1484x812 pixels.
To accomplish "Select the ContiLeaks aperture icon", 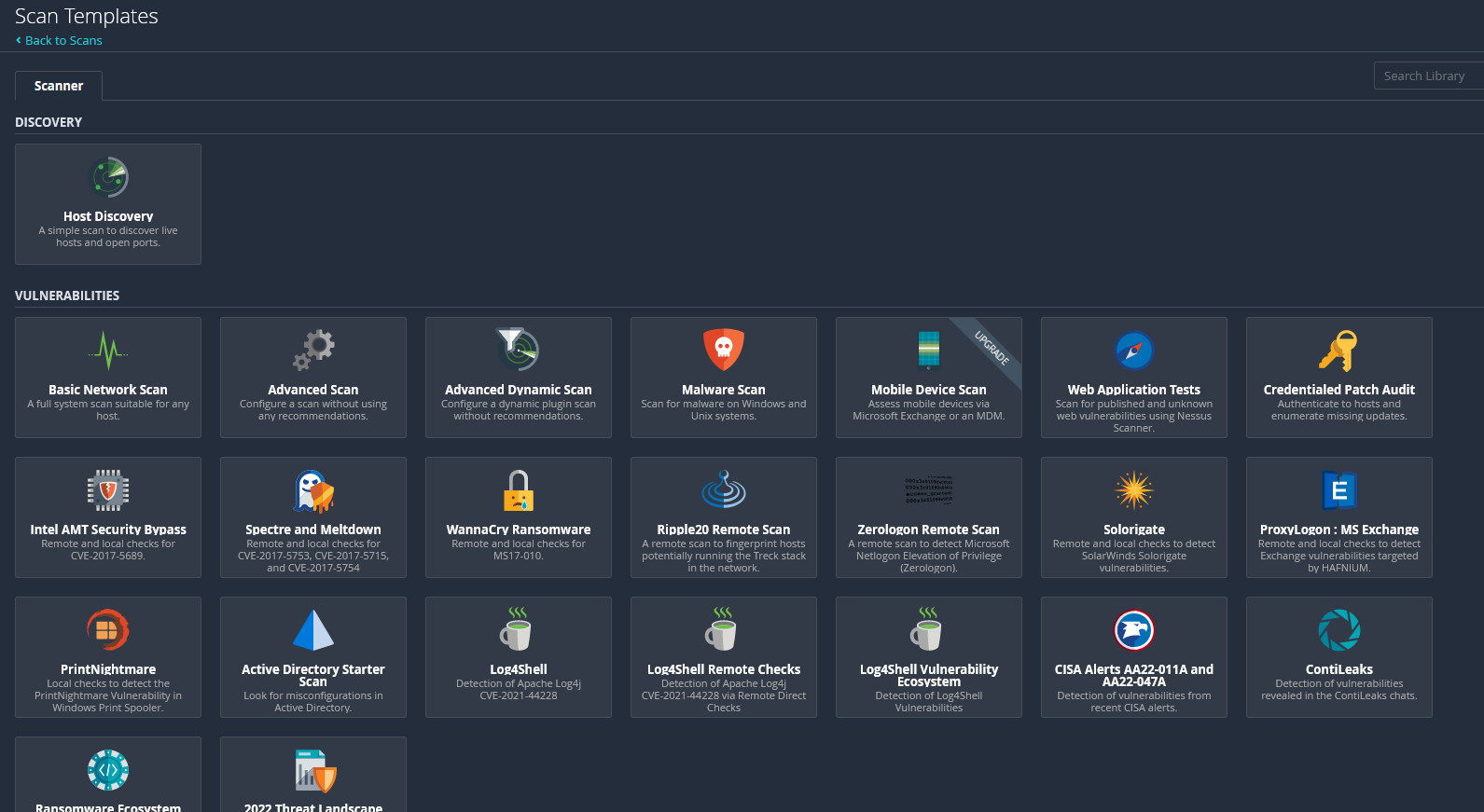I will coord(1339,630).
